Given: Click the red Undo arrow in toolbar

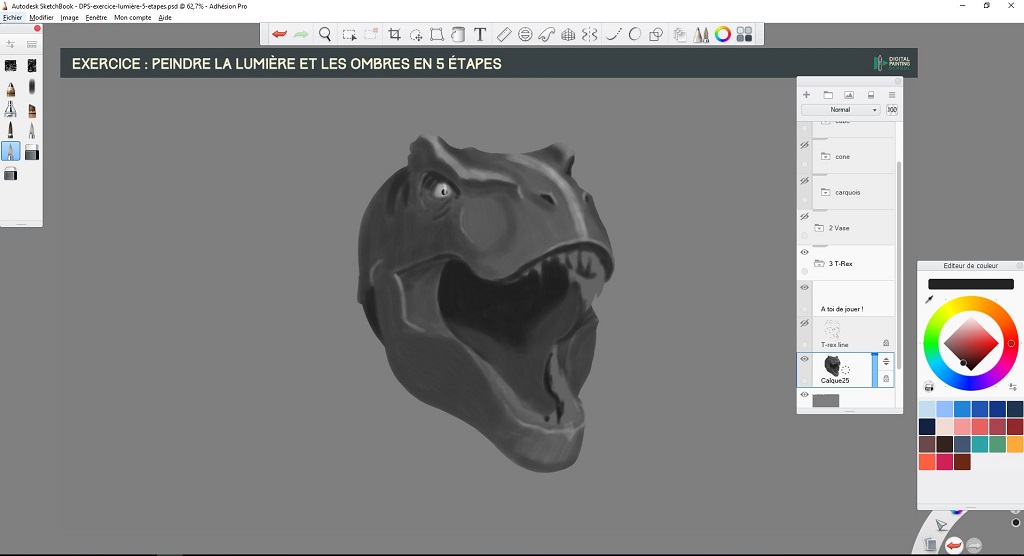Looking at the screenshot, I should coord(280,35).
